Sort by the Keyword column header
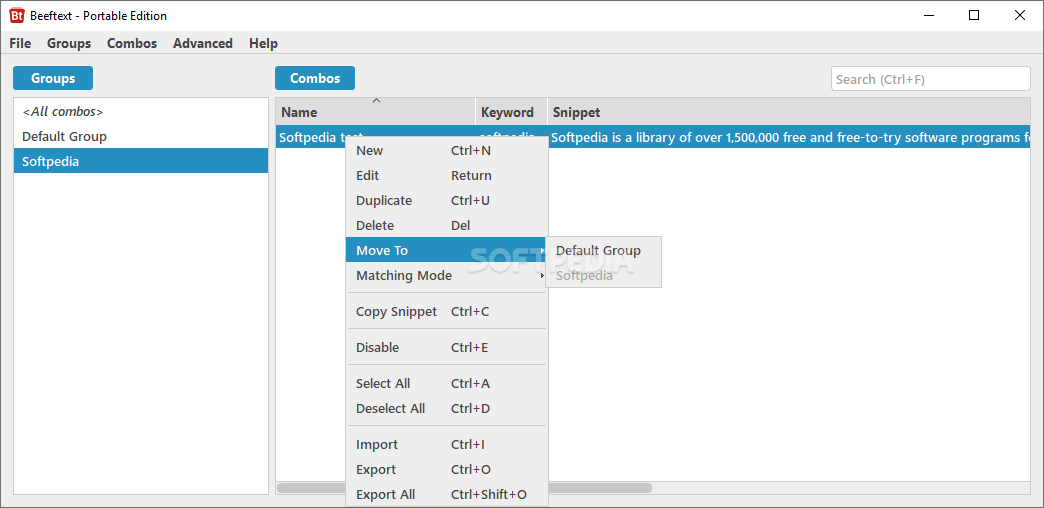 511,112
